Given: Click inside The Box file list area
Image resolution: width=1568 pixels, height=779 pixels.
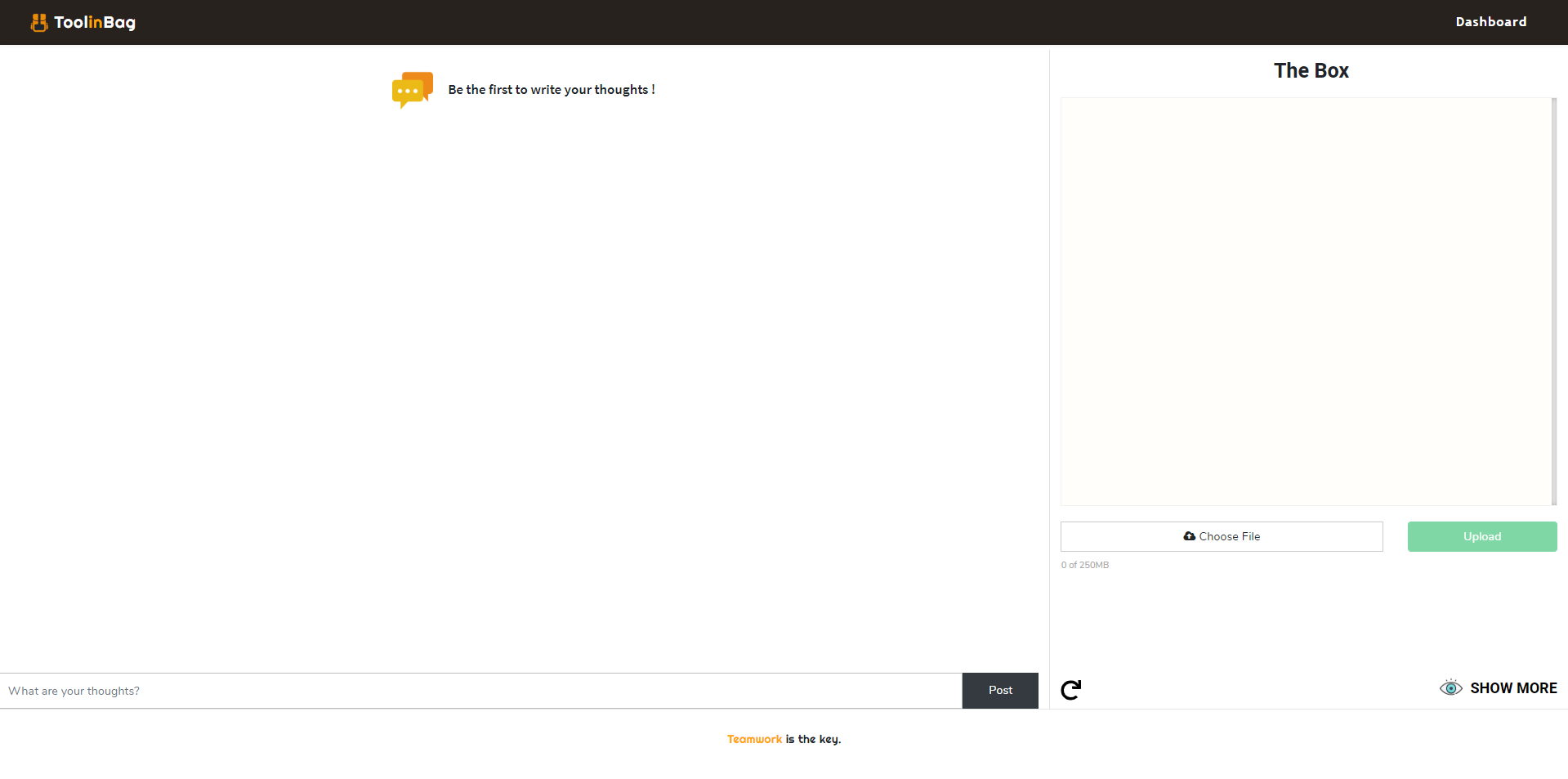Looking at the screenshot, I should coord(1306,302).
